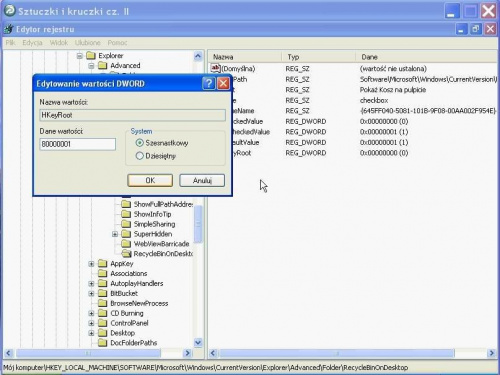The height and width of the screenshot is (375, 500).
Task: Expand the BitBucket tree node
Action: click(x=91, y=294)
